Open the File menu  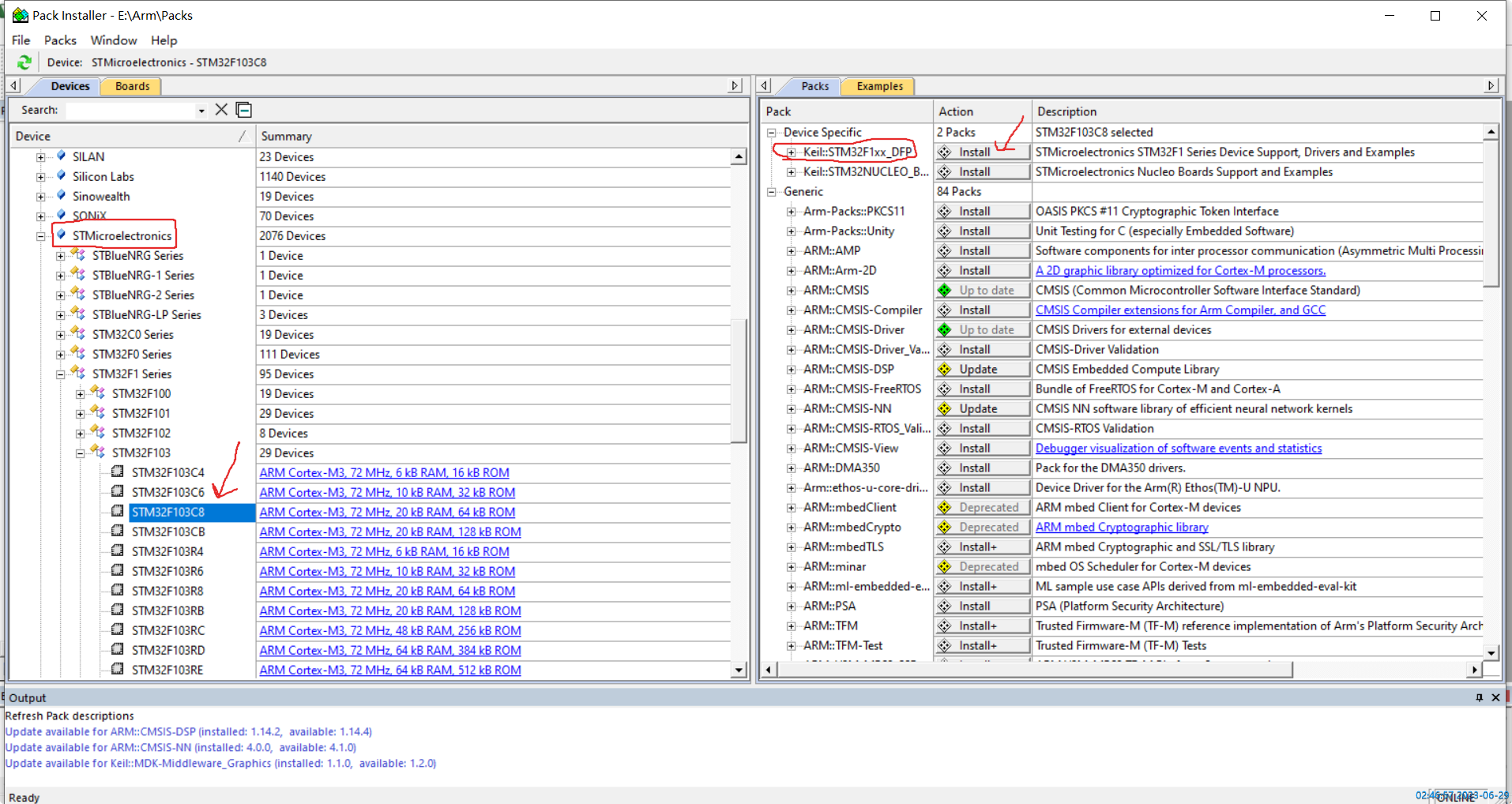(21, 40)
